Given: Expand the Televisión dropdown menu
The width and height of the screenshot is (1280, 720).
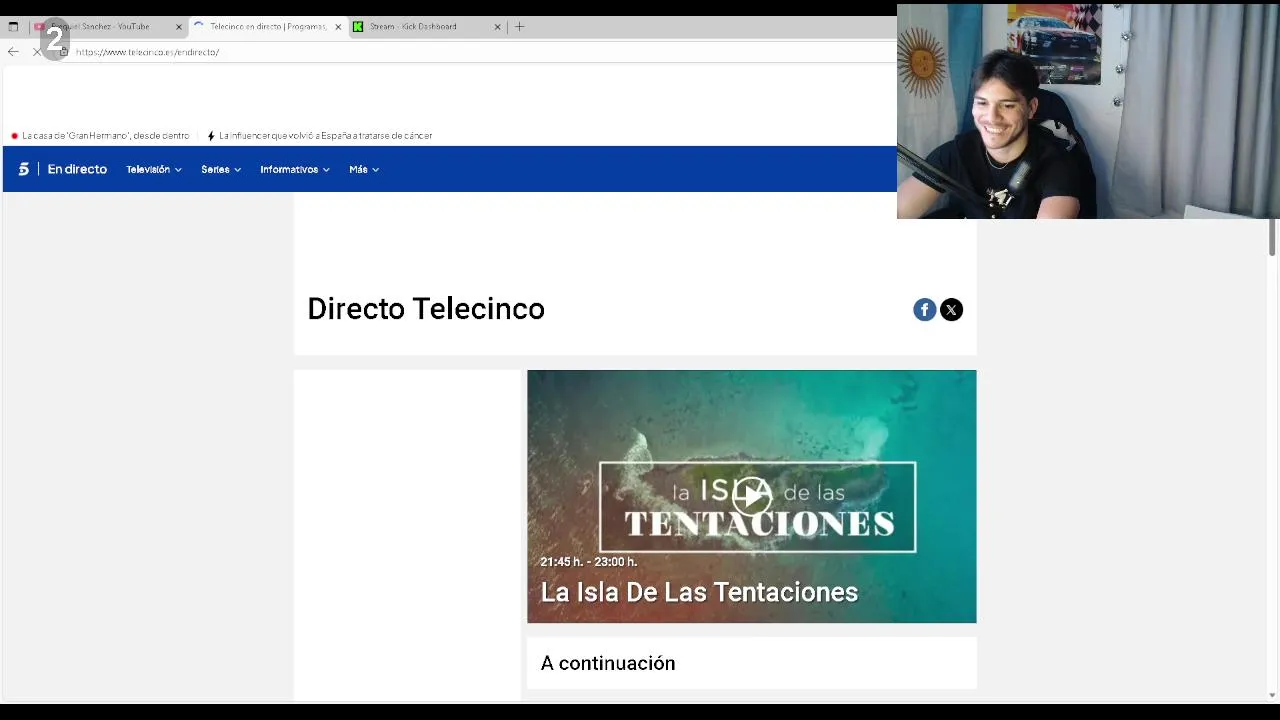Looking at the screenshot, I should 154,169.
